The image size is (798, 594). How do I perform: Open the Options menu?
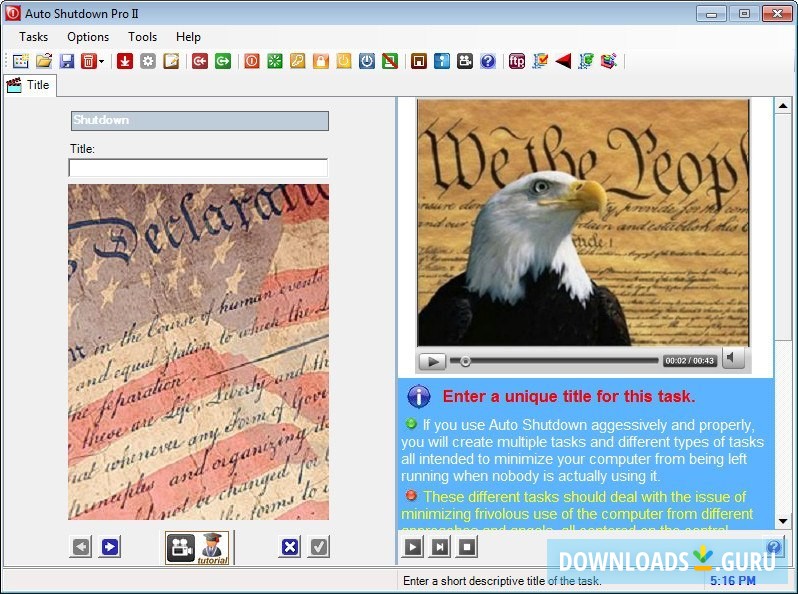[88, 37]
